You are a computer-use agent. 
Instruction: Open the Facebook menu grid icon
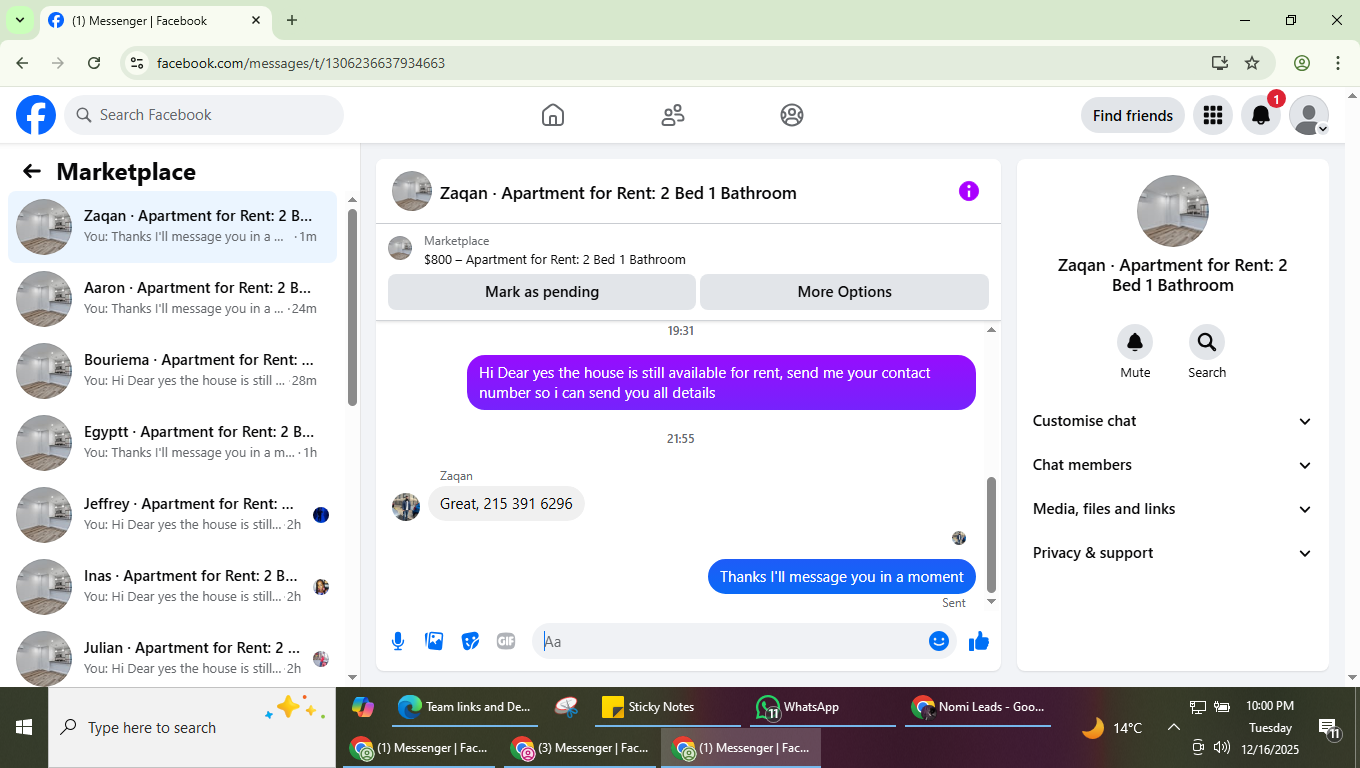1213,115
